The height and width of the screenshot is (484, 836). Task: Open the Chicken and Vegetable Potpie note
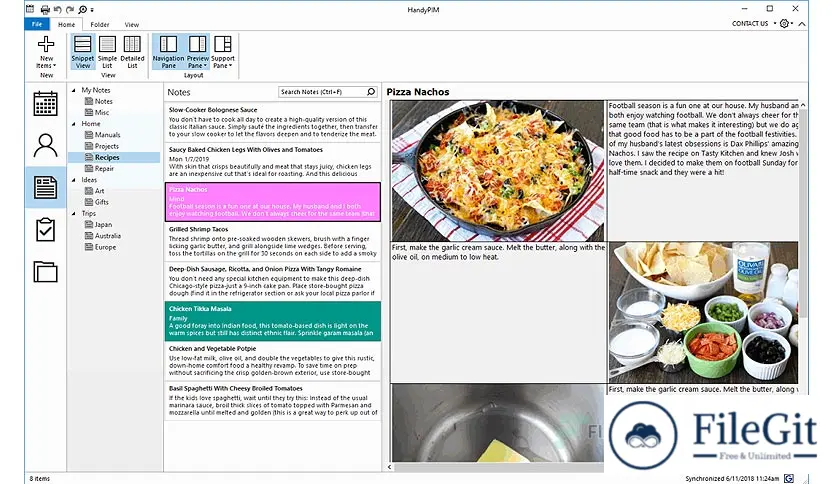pos(273,361)
